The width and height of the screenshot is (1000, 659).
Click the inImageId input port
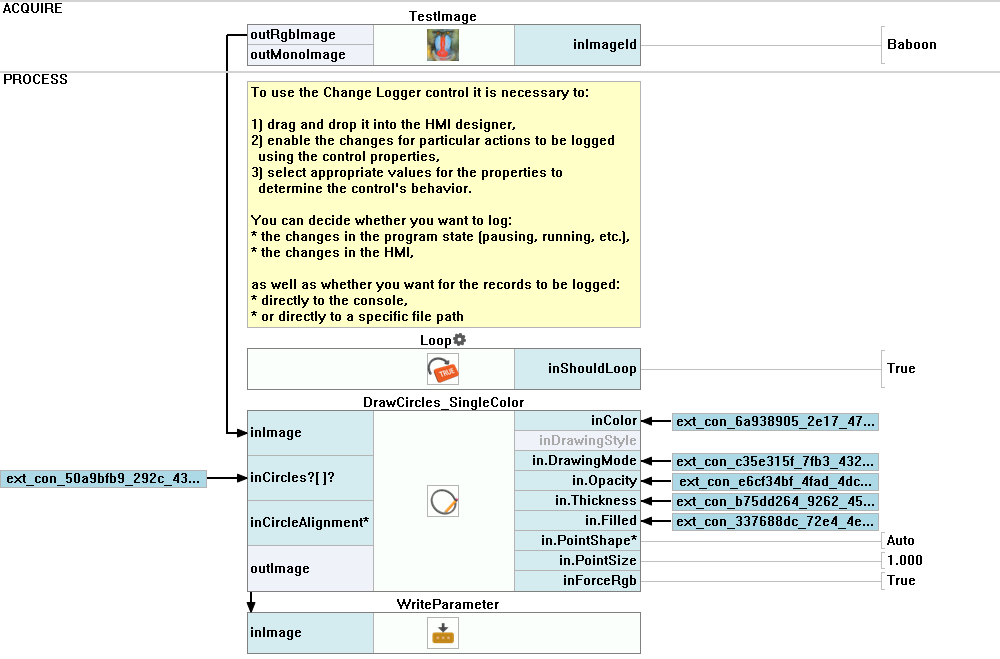pyautogui.click(x=576, y=45)
